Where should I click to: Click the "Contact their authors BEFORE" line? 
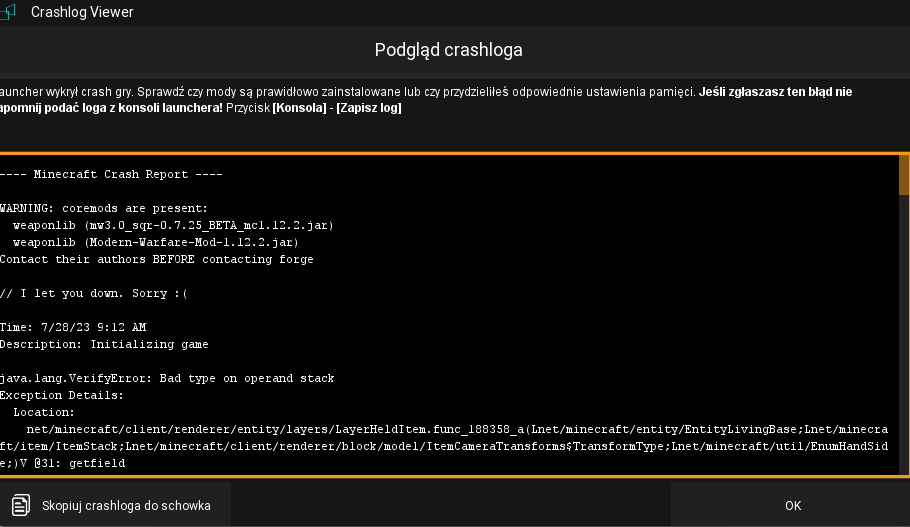coord(156,259)
